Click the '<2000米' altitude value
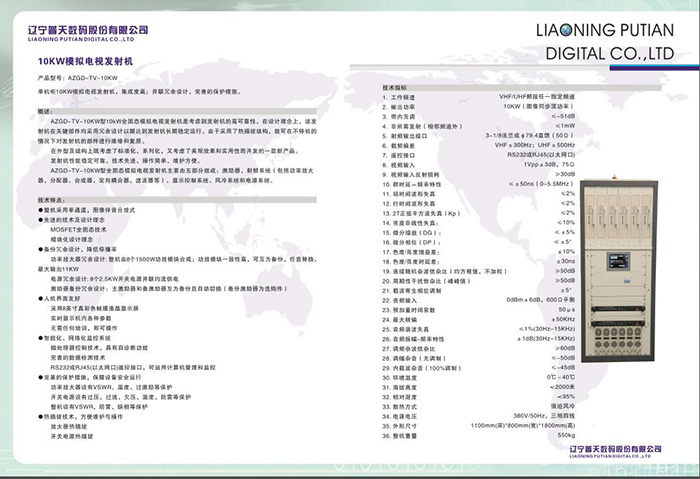Screen dimensions: 700x479 (x=562, y=387)
